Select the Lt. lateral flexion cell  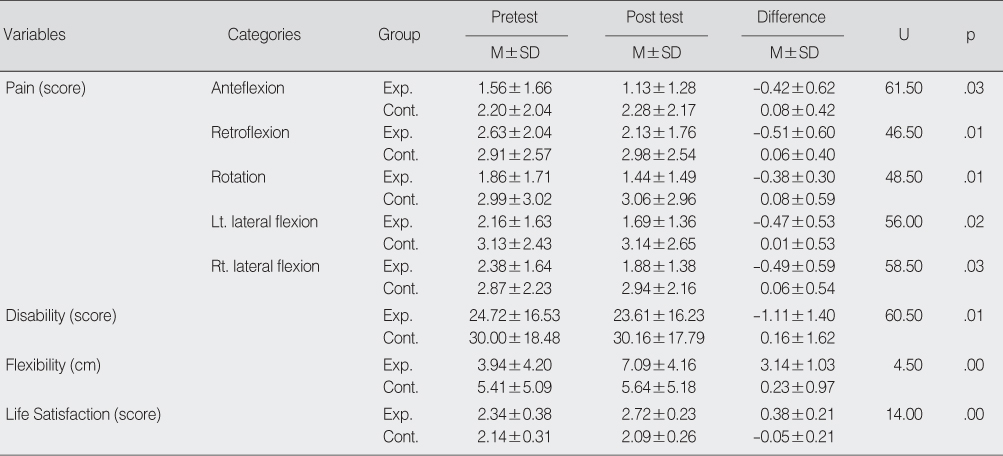pyautogui.click(x=264, y=222)
